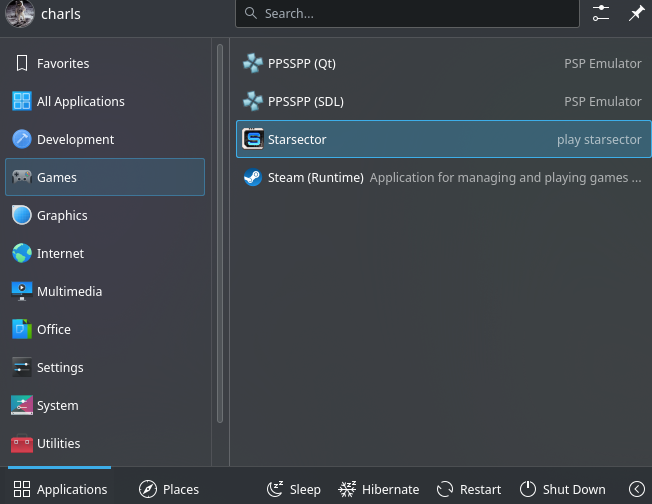Click the Favorites bookmark icon
The image size is (652, 504).
pyautogui.click(x=22, y=64)
